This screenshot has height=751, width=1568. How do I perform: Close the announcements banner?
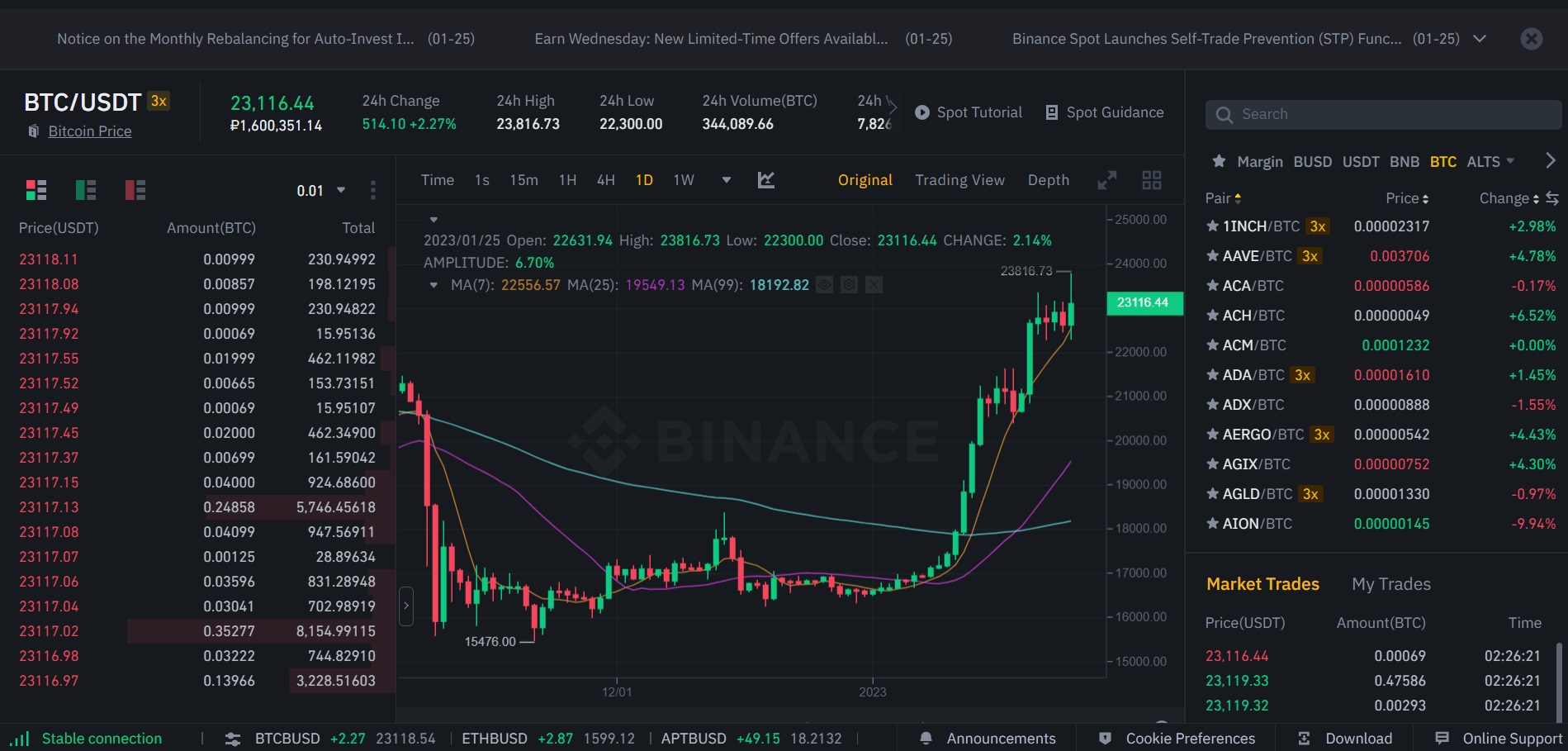(x=1532, y=39)
